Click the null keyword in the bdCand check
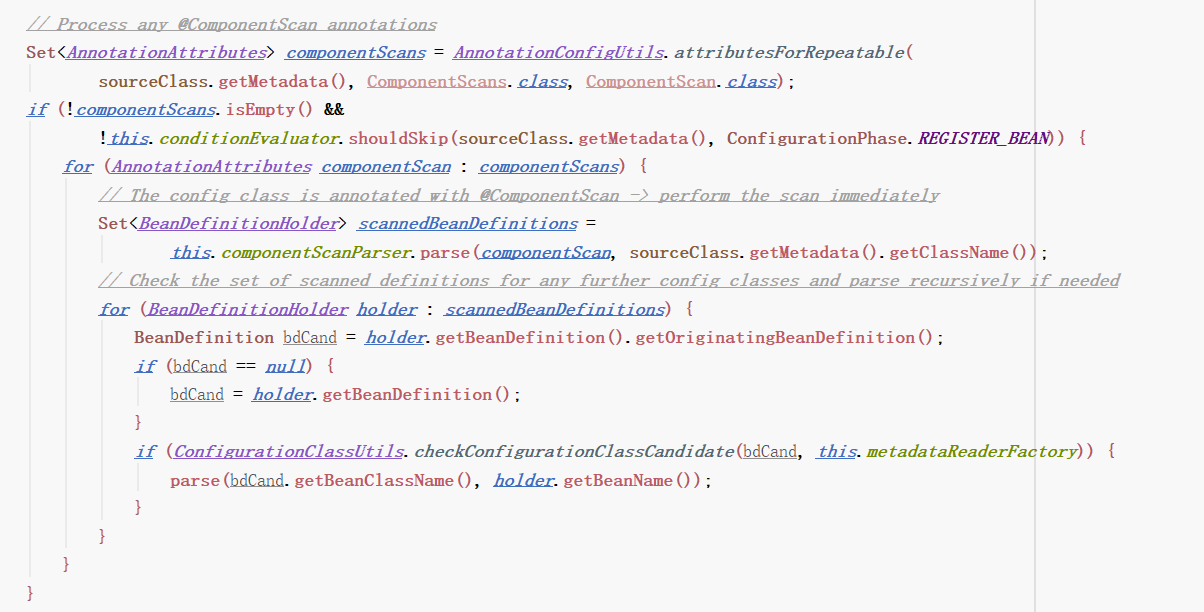Image resolution: width=1204 pixels, height=612 pixels. coord(286,366)
